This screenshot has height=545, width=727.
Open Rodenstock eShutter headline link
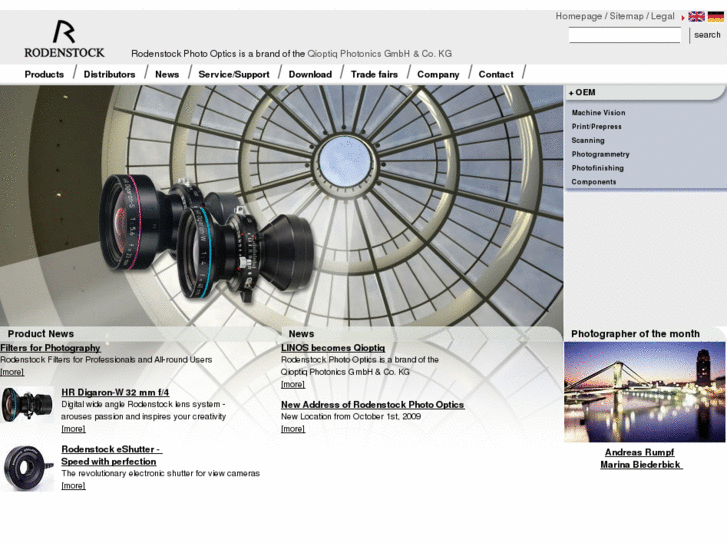pyautogui.click(x=111, y=455)
